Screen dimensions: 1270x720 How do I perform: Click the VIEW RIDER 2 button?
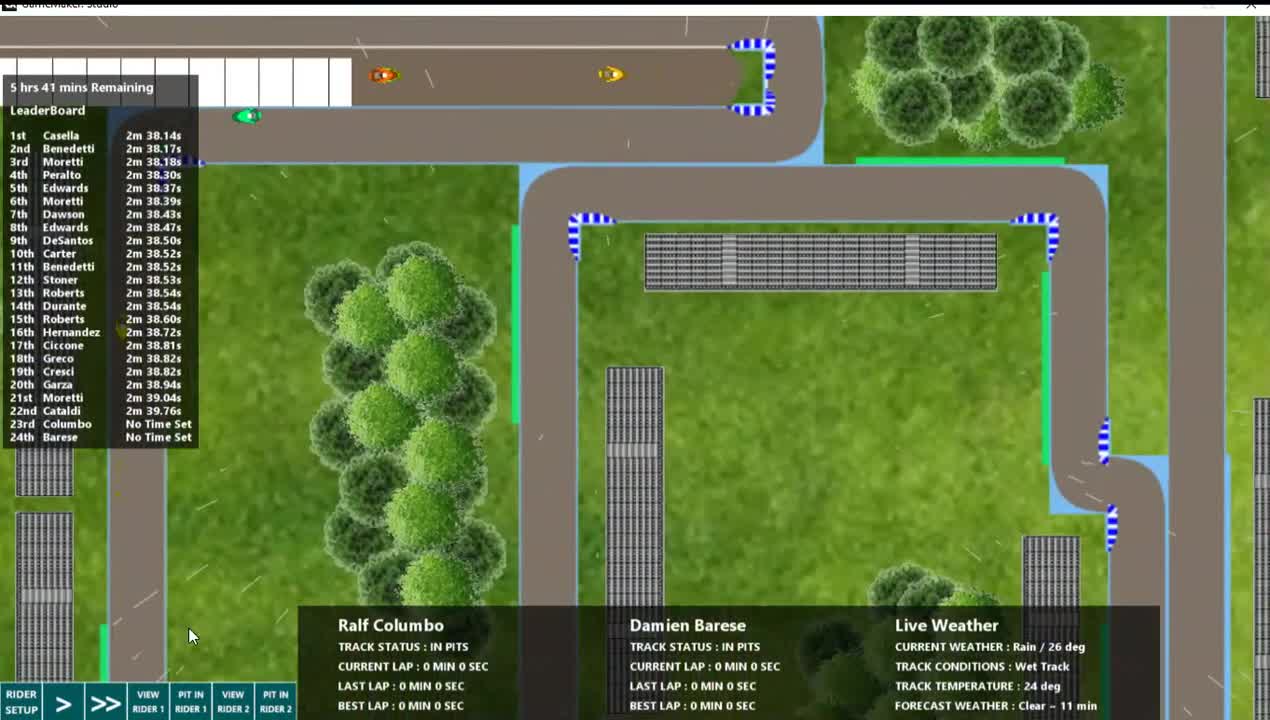coord(232,701)
